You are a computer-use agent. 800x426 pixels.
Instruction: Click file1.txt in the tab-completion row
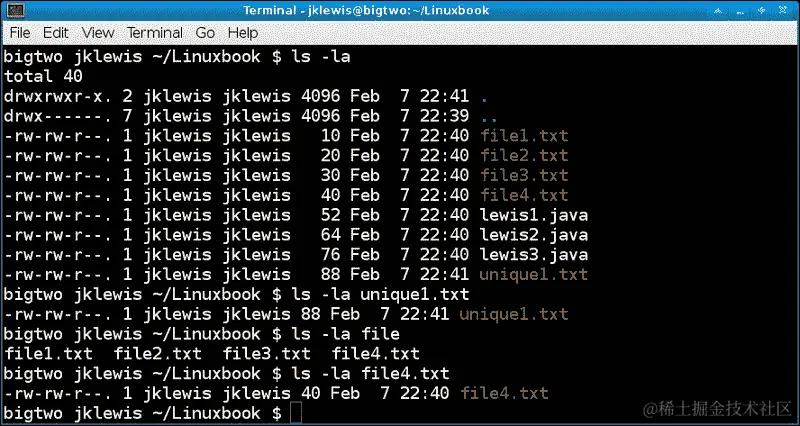click(48, 354)
